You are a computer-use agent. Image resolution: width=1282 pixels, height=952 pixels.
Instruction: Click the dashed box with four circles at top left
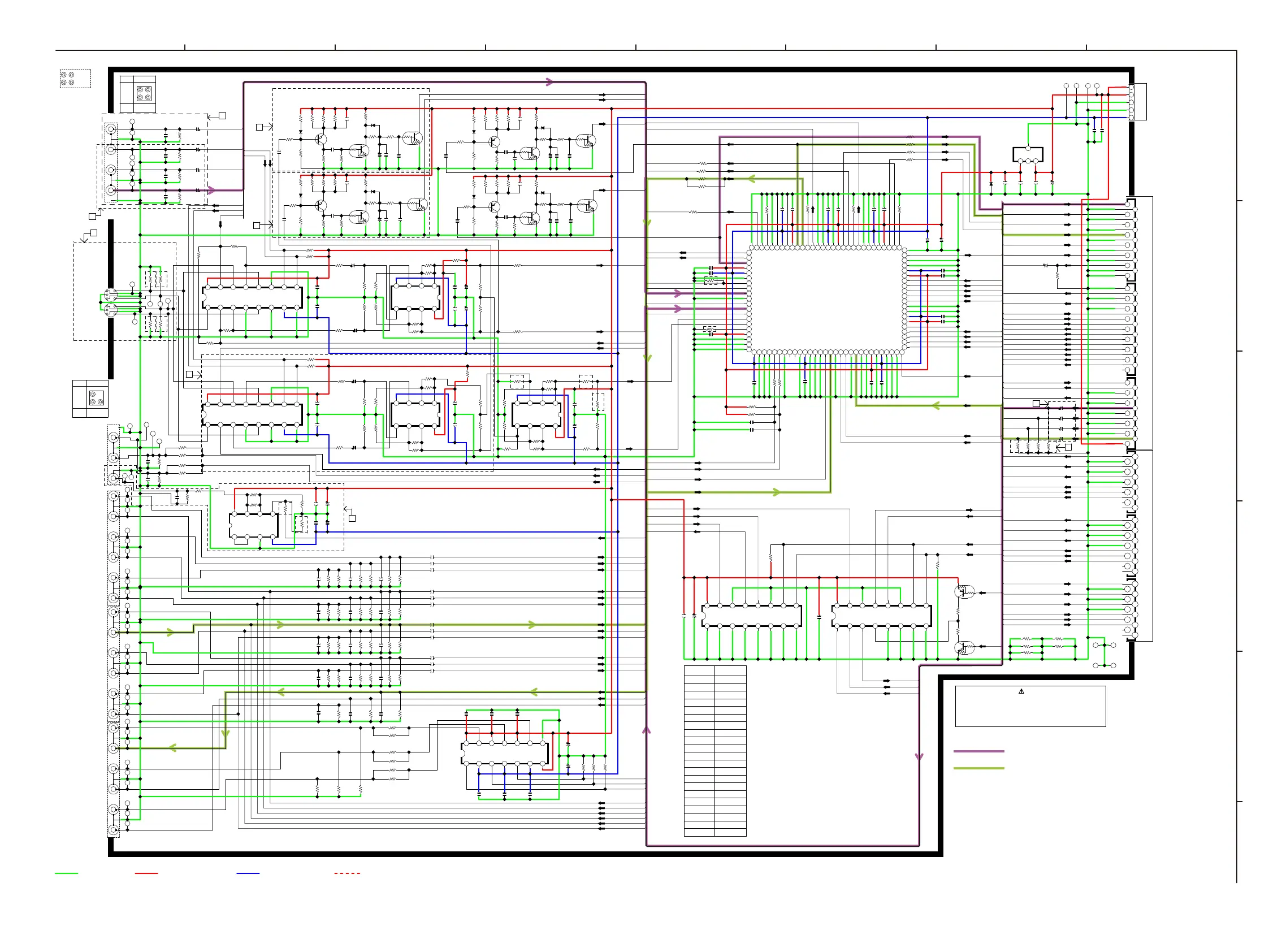click(x=75, y=79)
